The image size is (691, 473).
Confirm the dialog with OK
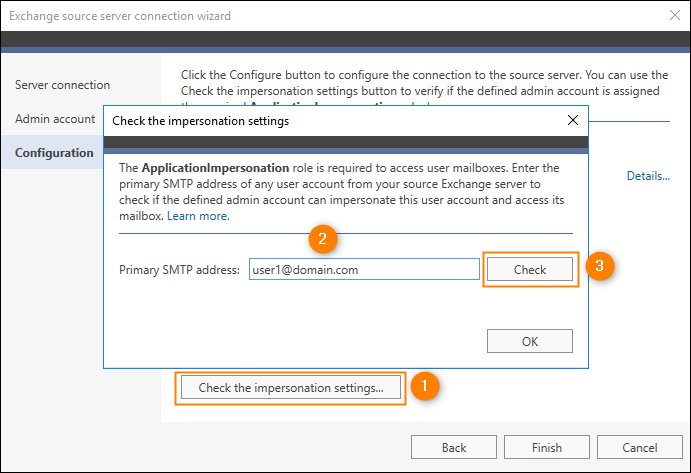(x=530, y=341)
